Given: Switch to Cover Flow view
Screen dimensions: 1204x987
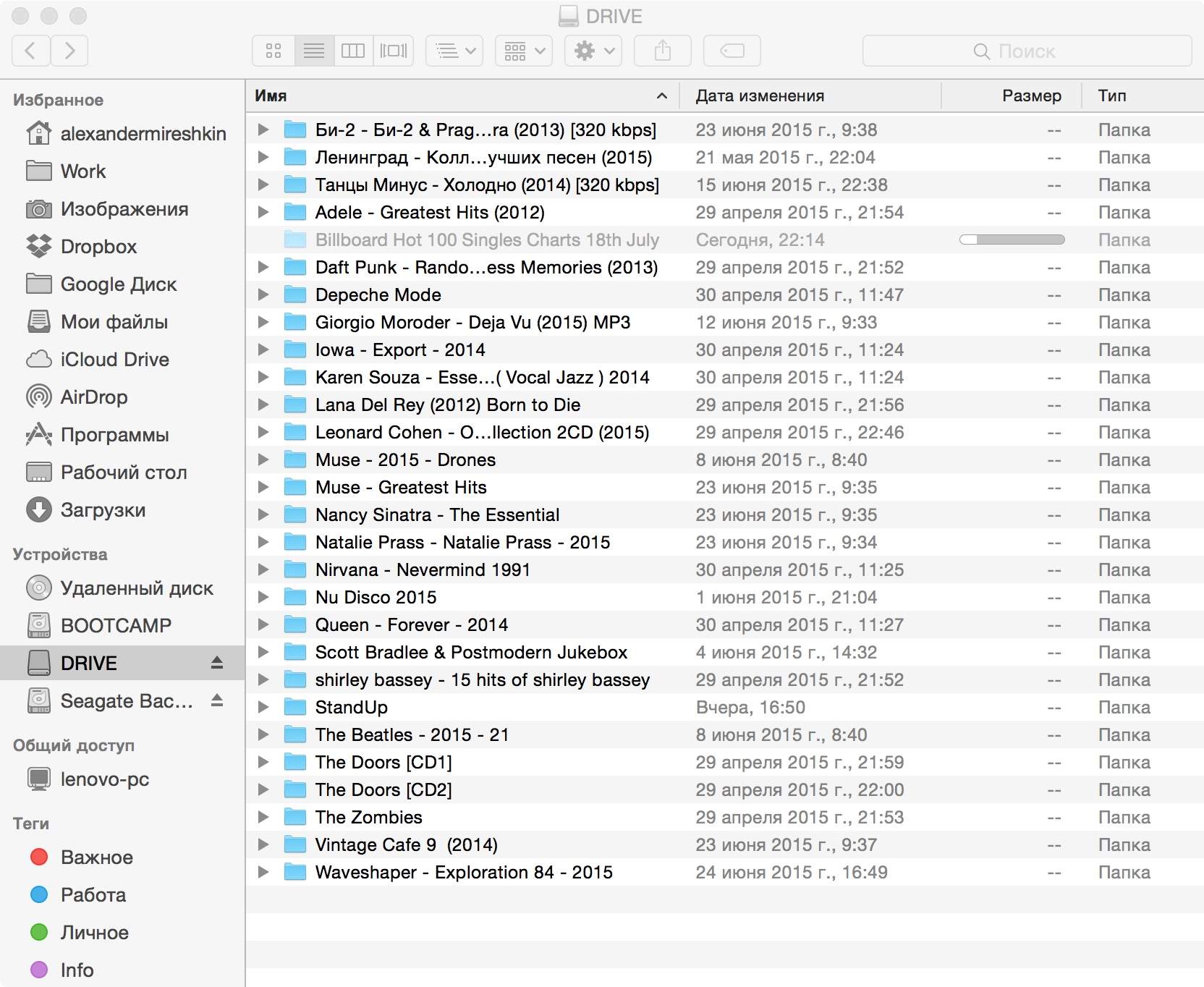Looking at the screenshot, I should [x=394, y=51].
